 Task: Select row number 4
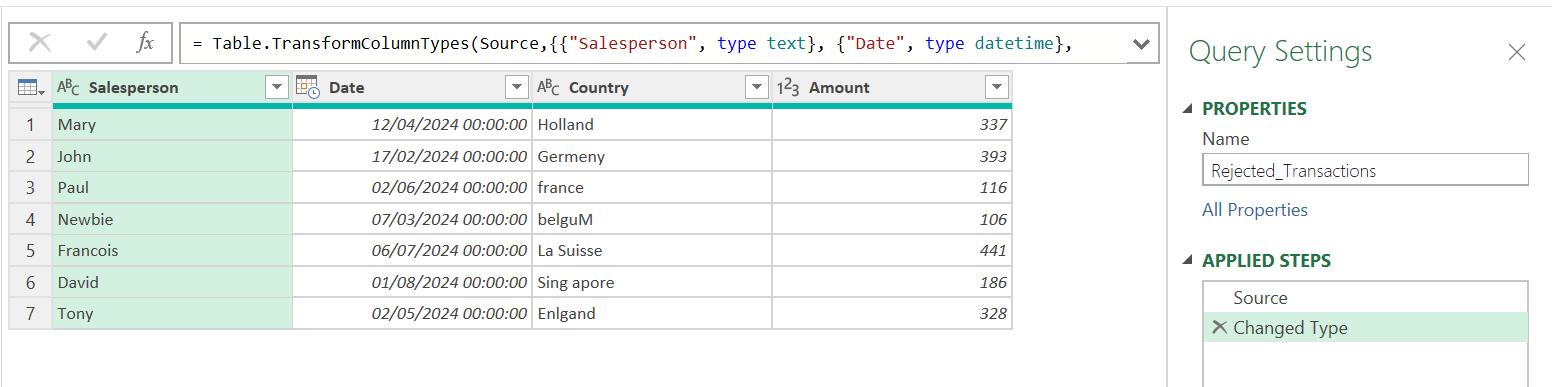(x=31, y=219)
